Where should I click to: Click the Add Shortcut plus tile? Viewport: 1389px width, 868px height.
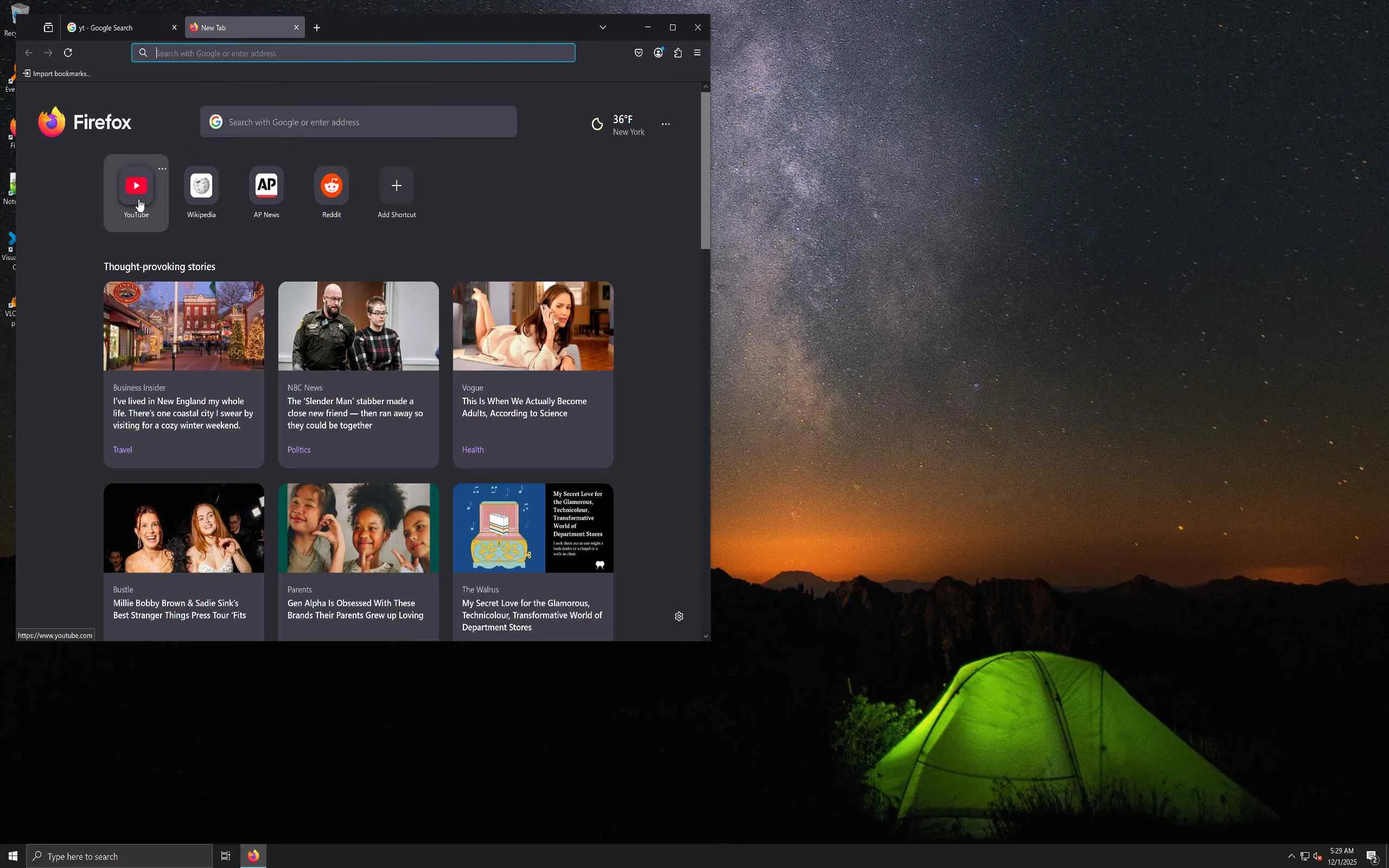(396, 186)
